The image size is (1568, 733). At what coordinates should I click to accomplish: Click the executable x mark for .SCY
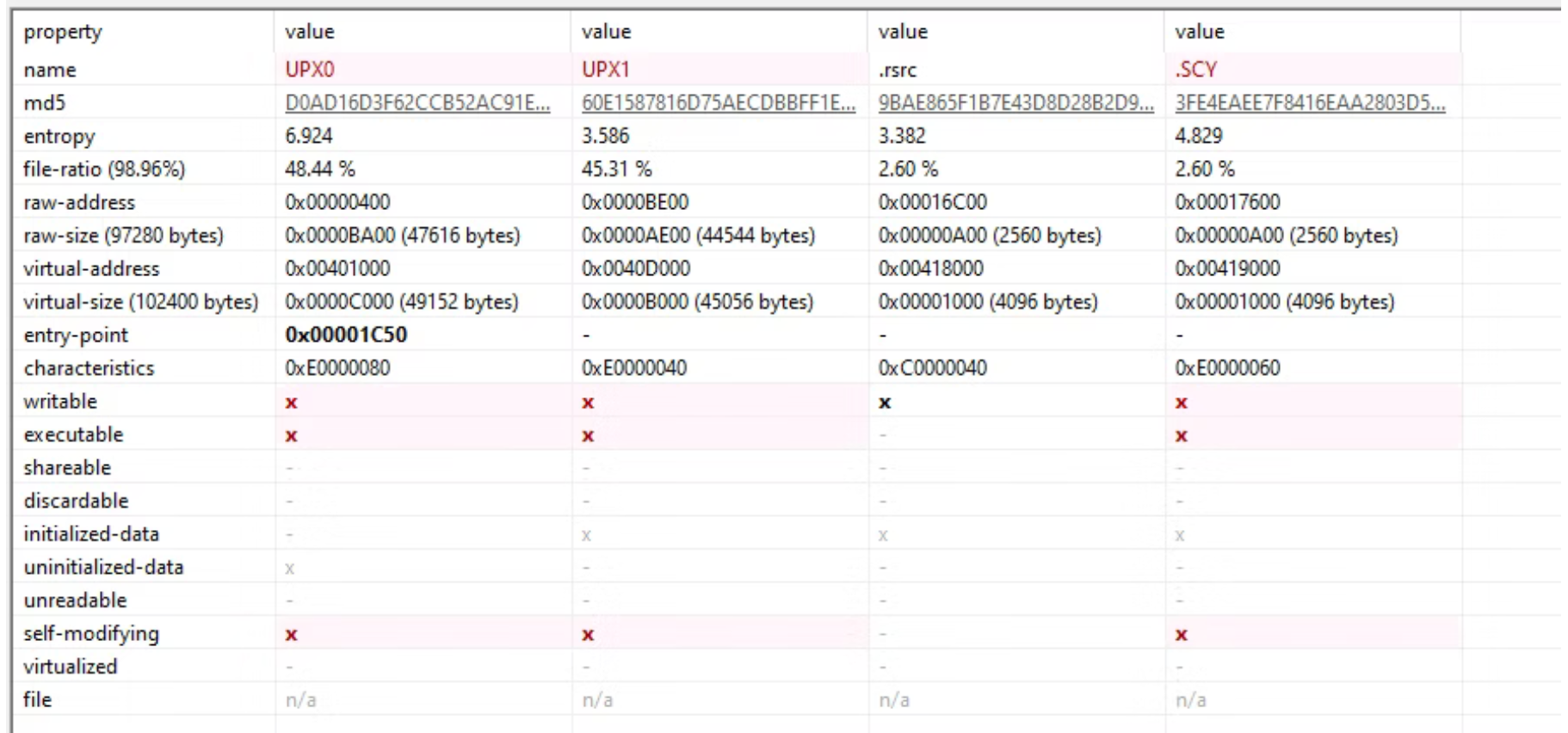[x=1182, y=436]
